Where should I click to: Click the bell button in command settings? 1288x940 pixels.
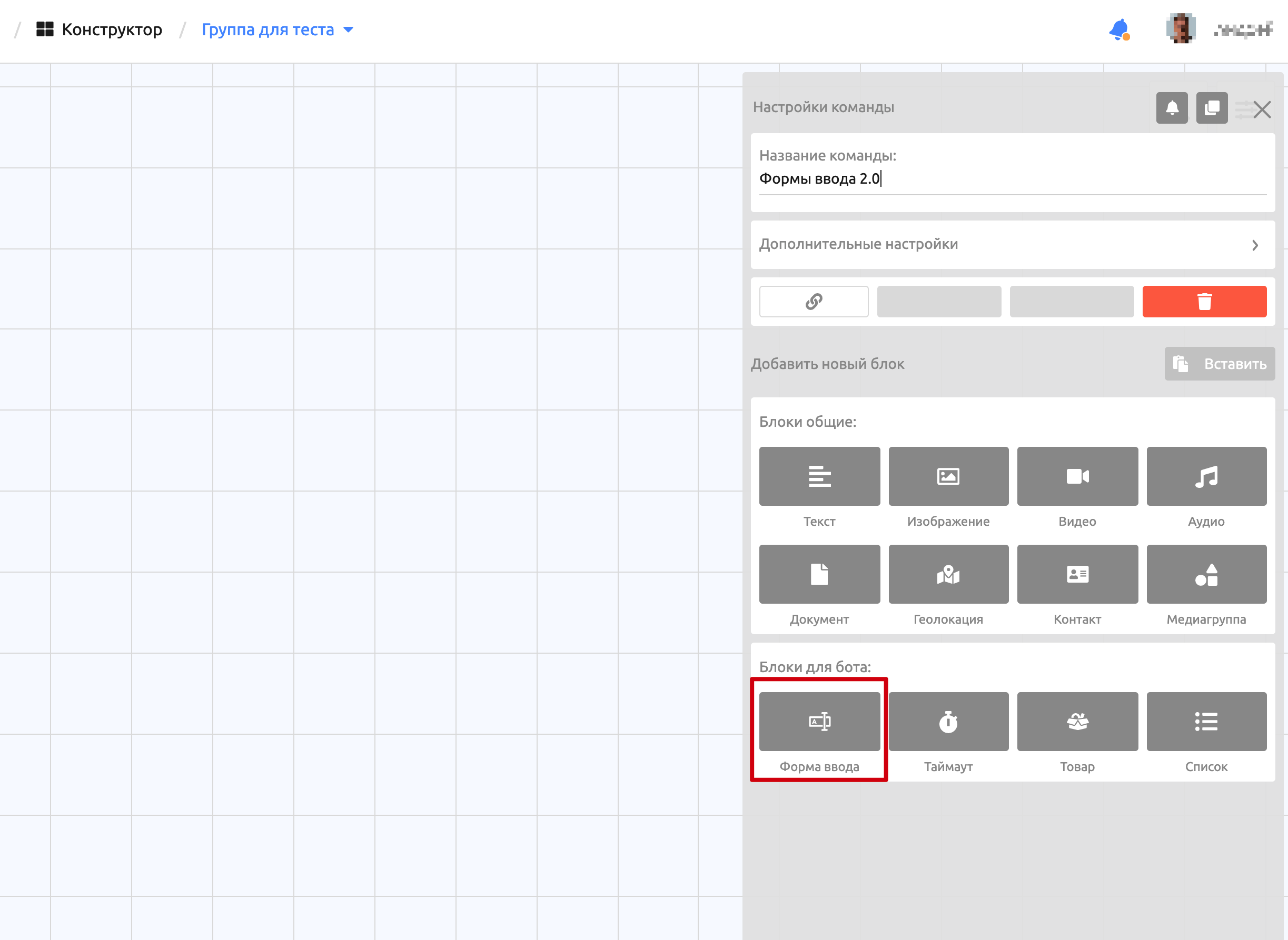click(1172, 107)
